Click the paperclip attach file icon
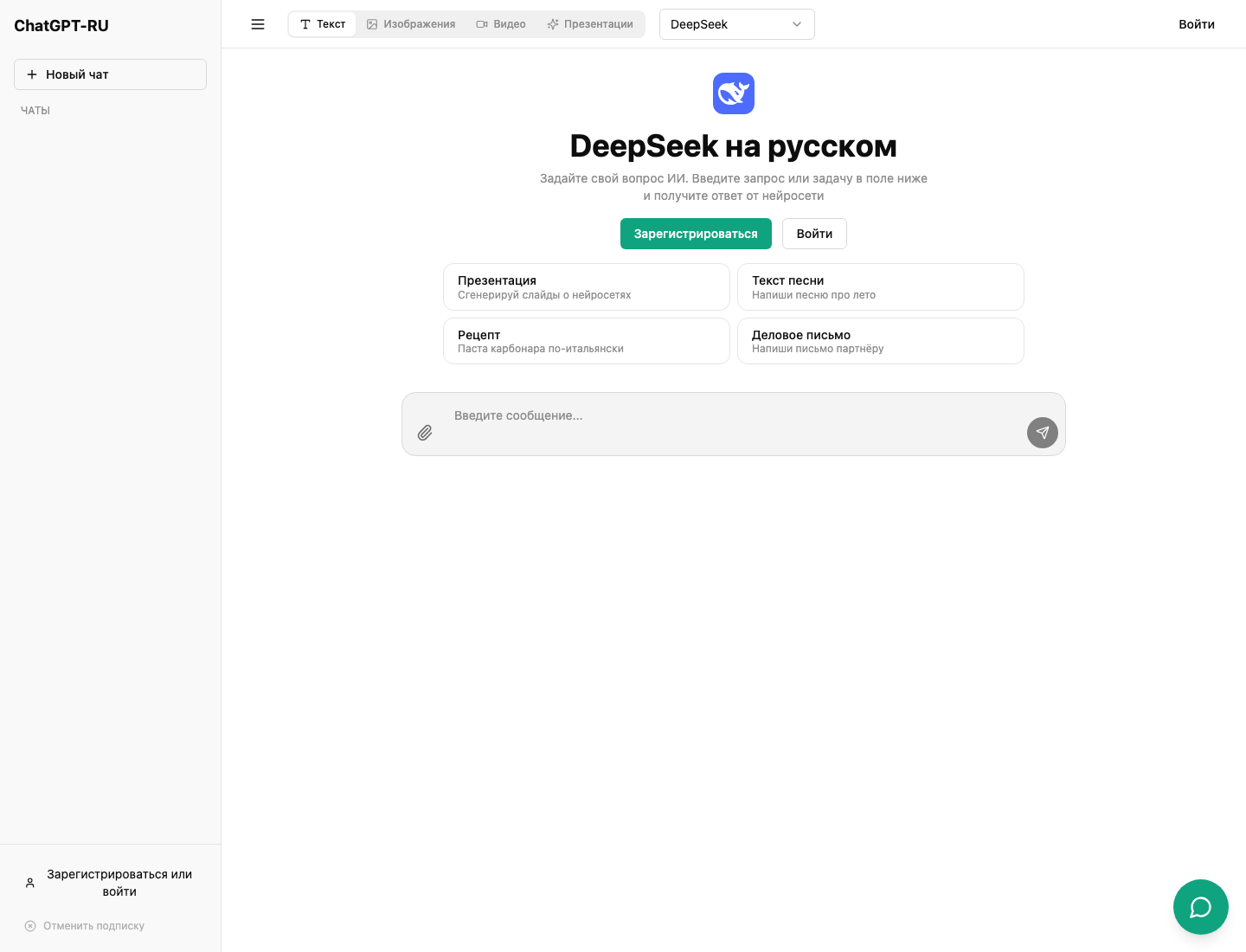 (425, 433)
